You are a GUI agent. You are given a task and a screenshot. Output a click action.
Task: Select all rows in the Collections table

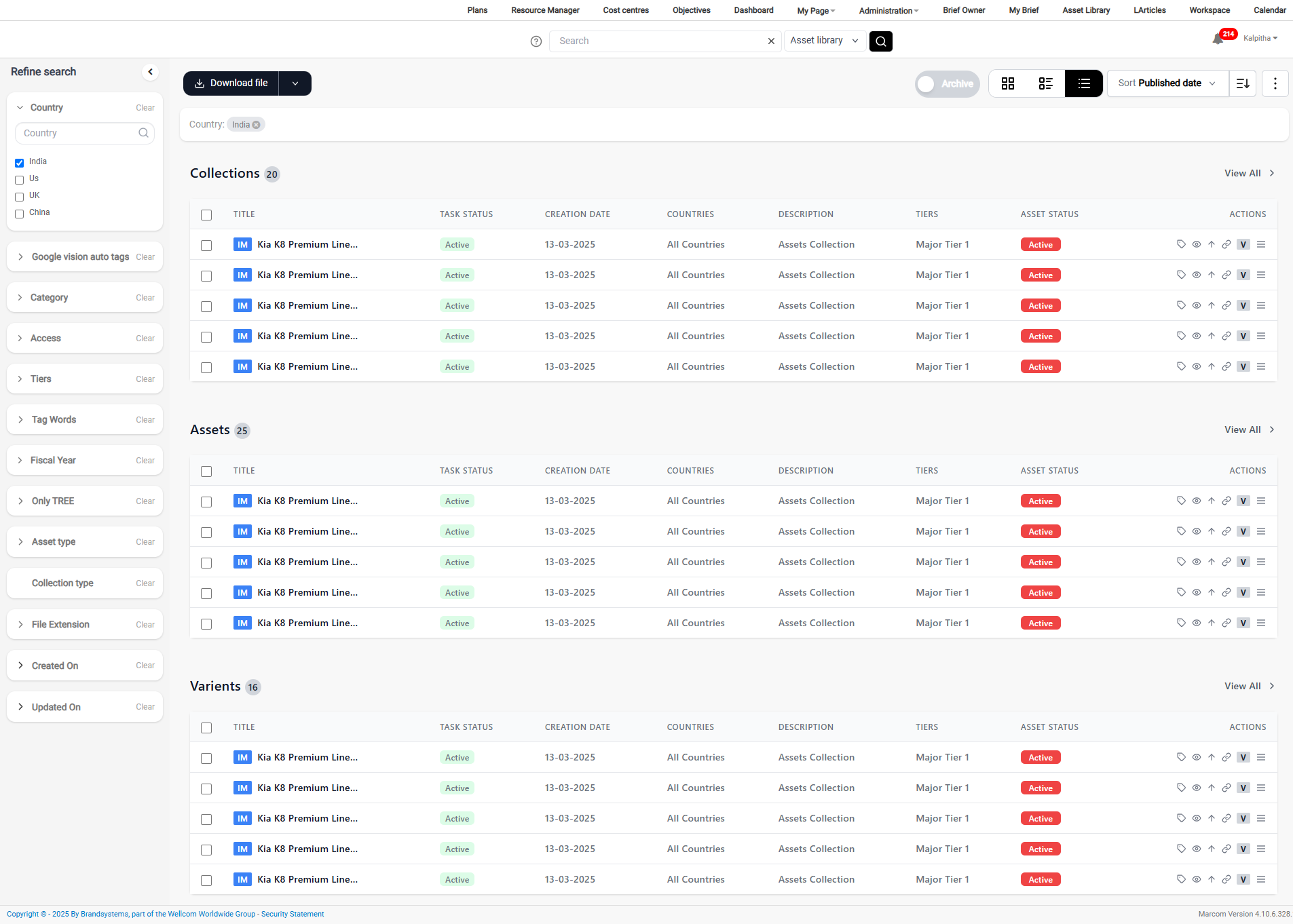(x=206, y=215)
